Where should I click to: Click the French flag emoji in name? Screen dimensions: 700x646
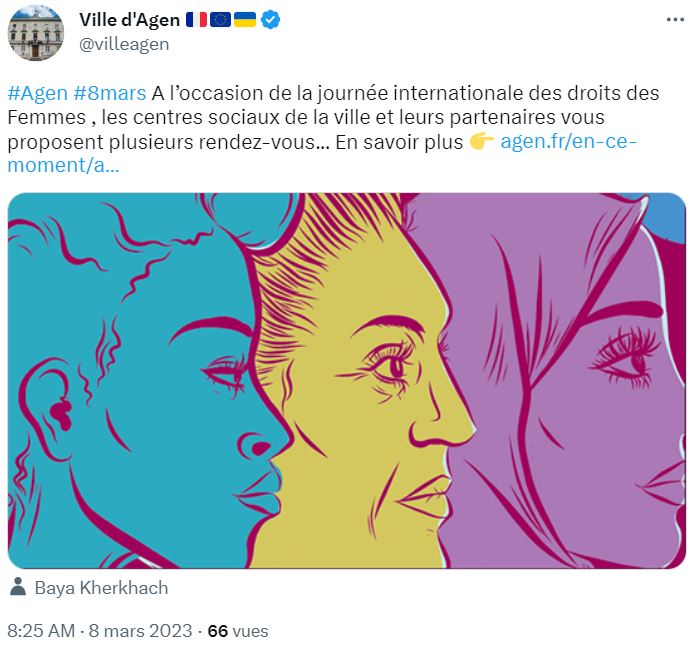point(196,20)
